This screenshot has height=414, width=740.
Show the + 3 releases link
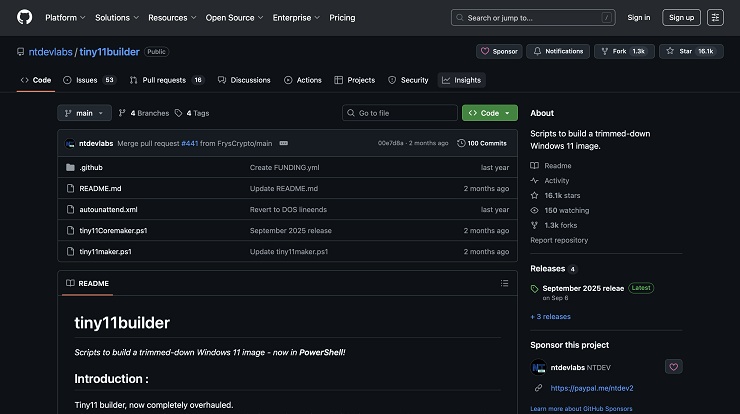[x=550, y=316]
